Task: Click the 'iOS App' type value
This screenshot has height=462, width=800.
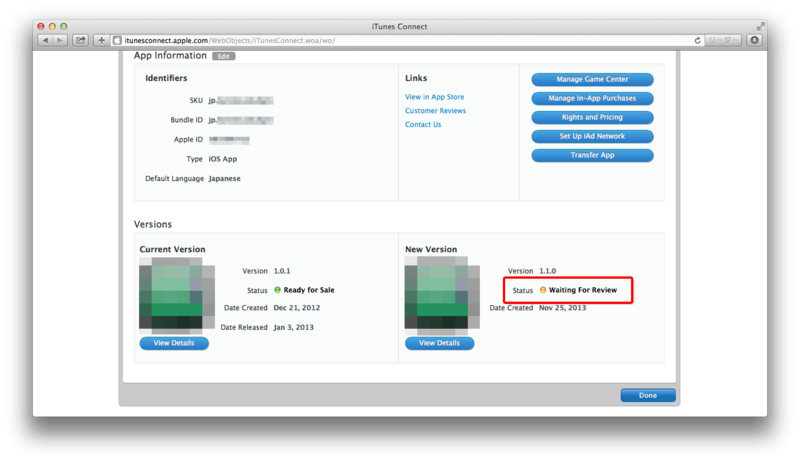Action: pos(223,159)
